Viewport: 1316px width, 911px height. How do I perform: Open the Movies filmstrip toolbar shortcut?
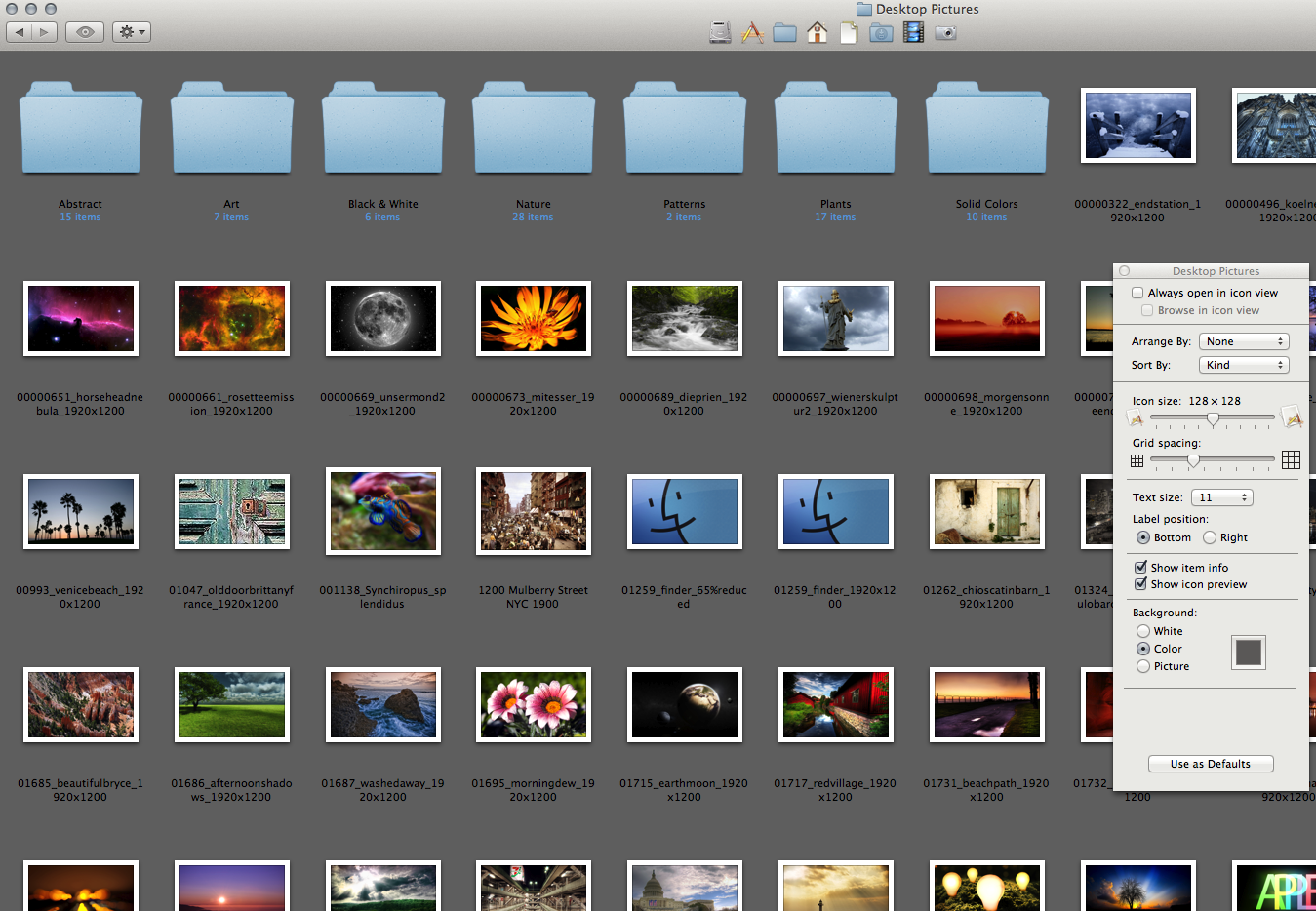[913, 33]
